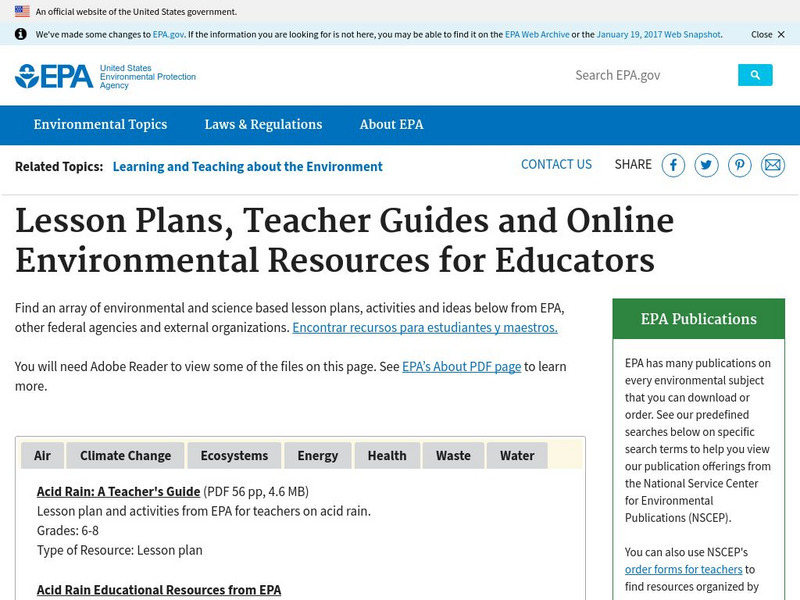Switch to the Waste tab
The width and height of the screenshot is (800, 600).
click(x=454, y=456)
